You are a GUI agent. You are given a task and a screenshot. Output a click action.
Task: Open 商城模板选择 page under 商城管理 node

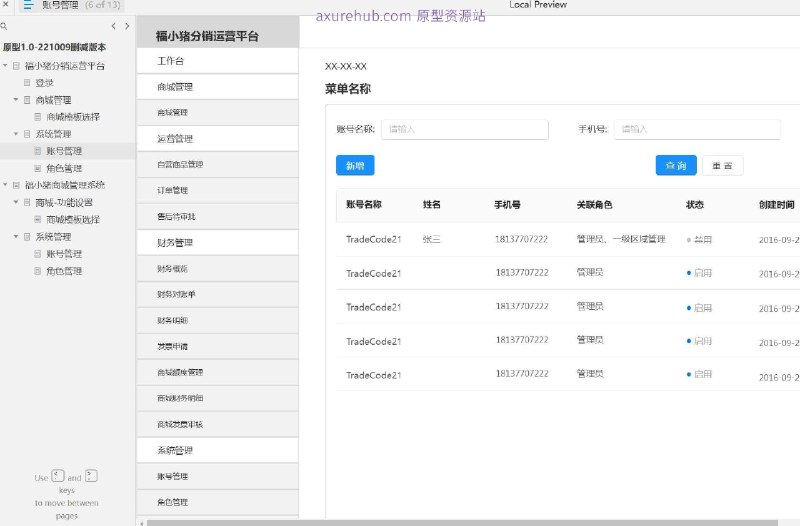click(x=73, y=117)
